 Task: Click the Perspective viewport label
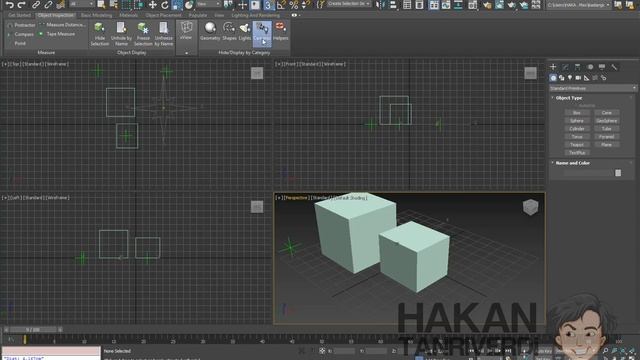[x=296, y=198]
